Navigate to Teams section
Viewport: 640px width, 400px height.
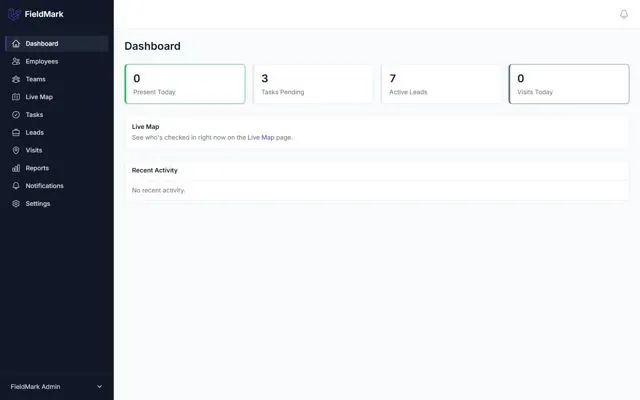point(57,79)
